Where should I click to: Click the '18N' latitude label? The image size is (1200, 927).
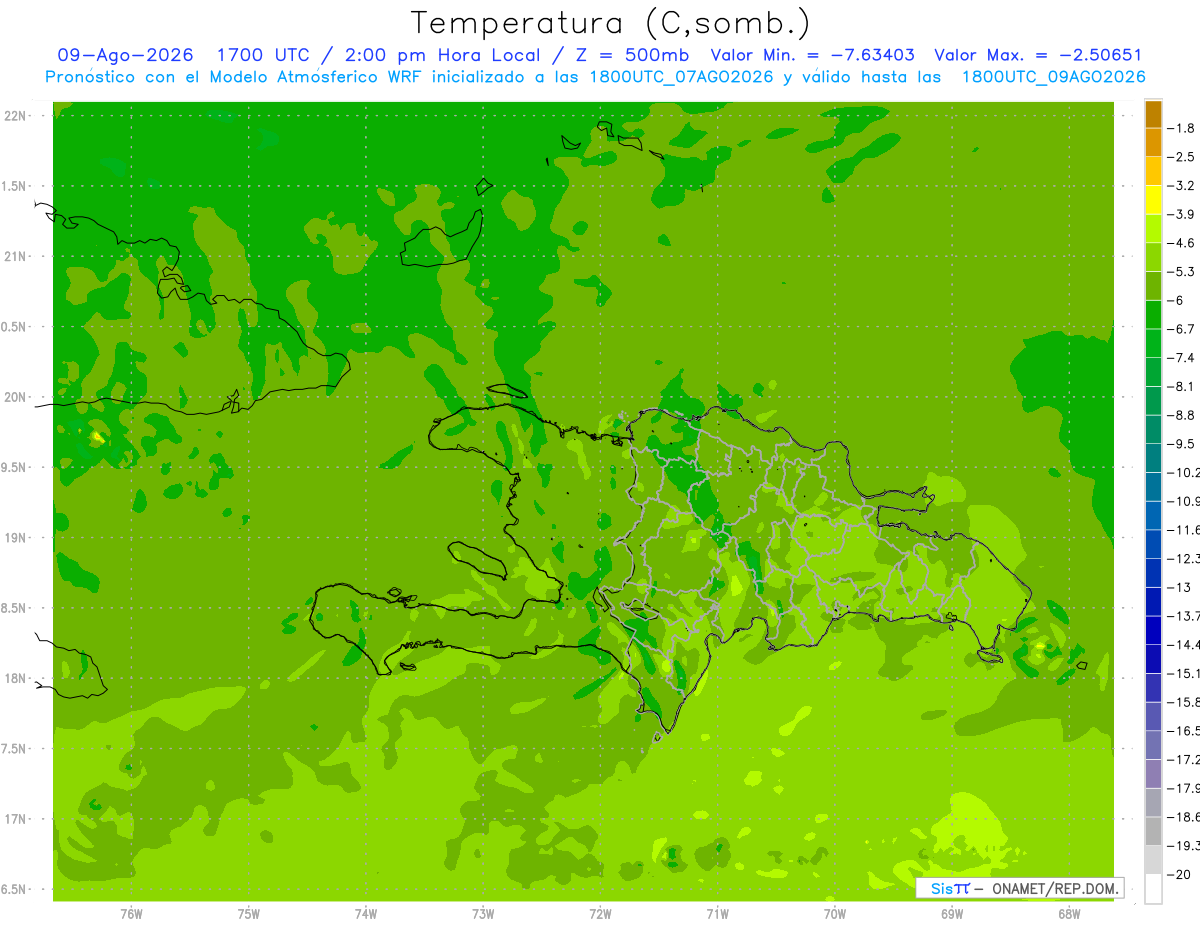pyautogui.click(x=16, y=678)
